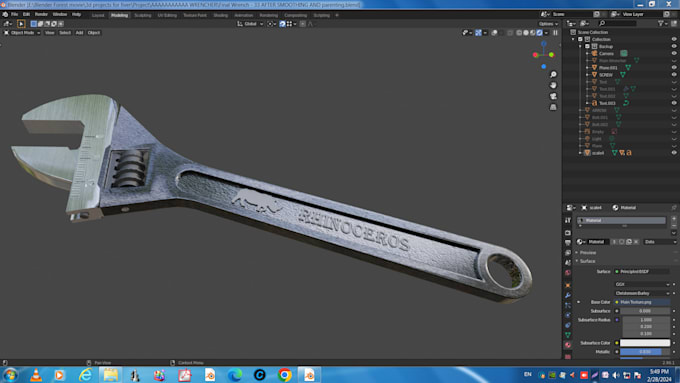Screen dimensions: 680x383
Task: Open Windows Start button
Action: click(x=10, y=375)
